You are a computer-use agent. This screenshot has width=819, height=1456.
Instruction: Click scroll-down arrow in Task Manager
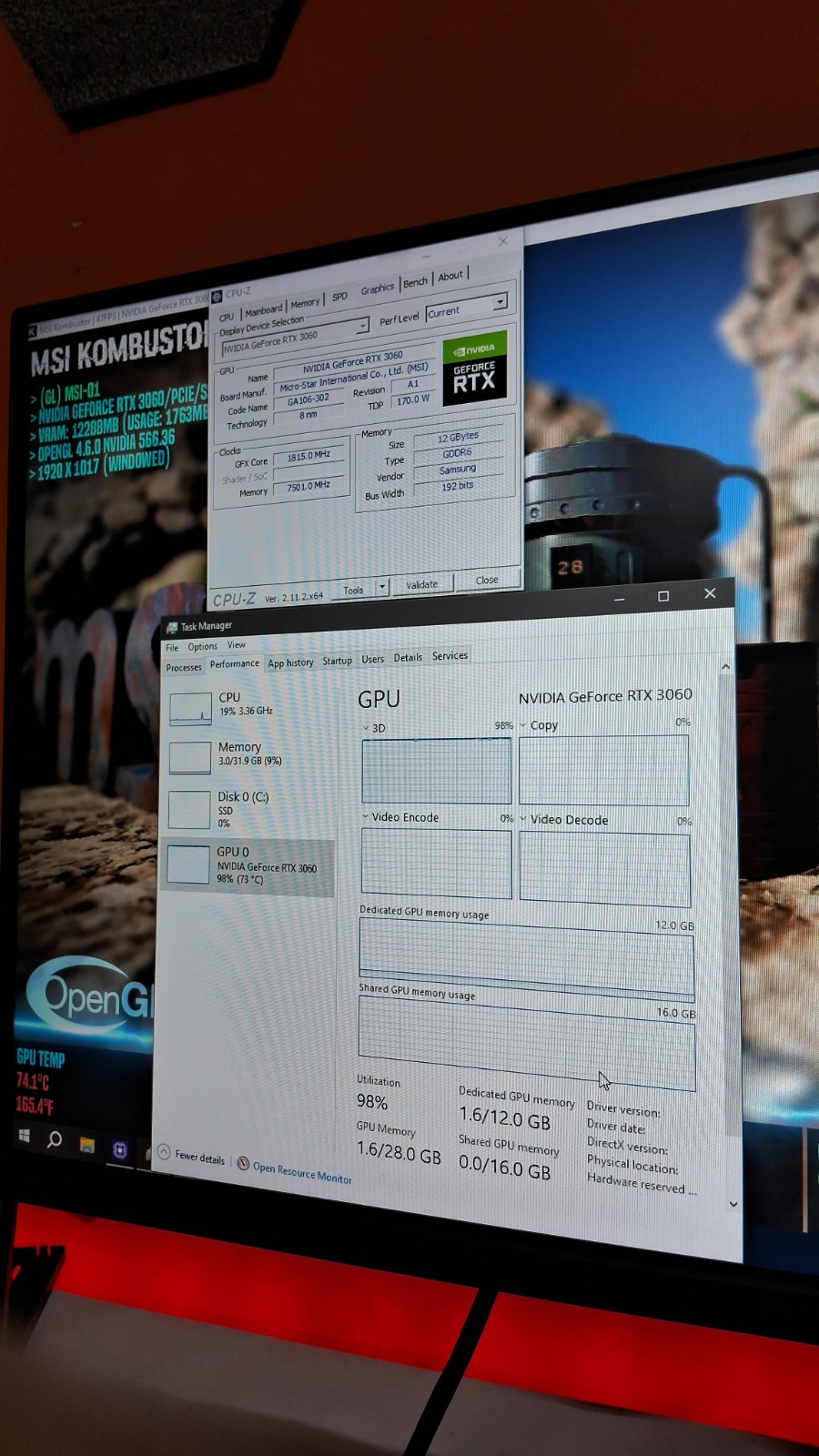[x=733, y=1204]
